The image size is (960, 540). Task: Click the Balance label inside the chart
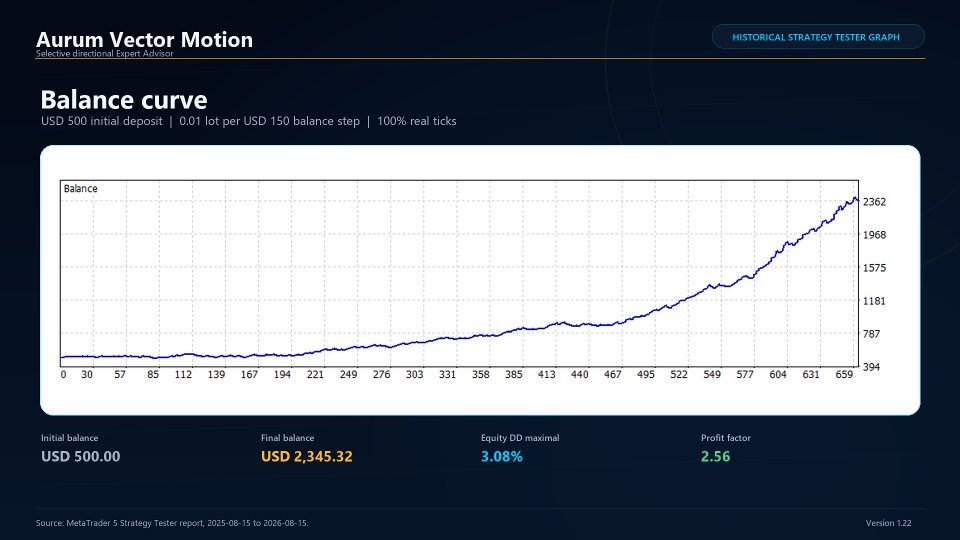pos(80,189)
